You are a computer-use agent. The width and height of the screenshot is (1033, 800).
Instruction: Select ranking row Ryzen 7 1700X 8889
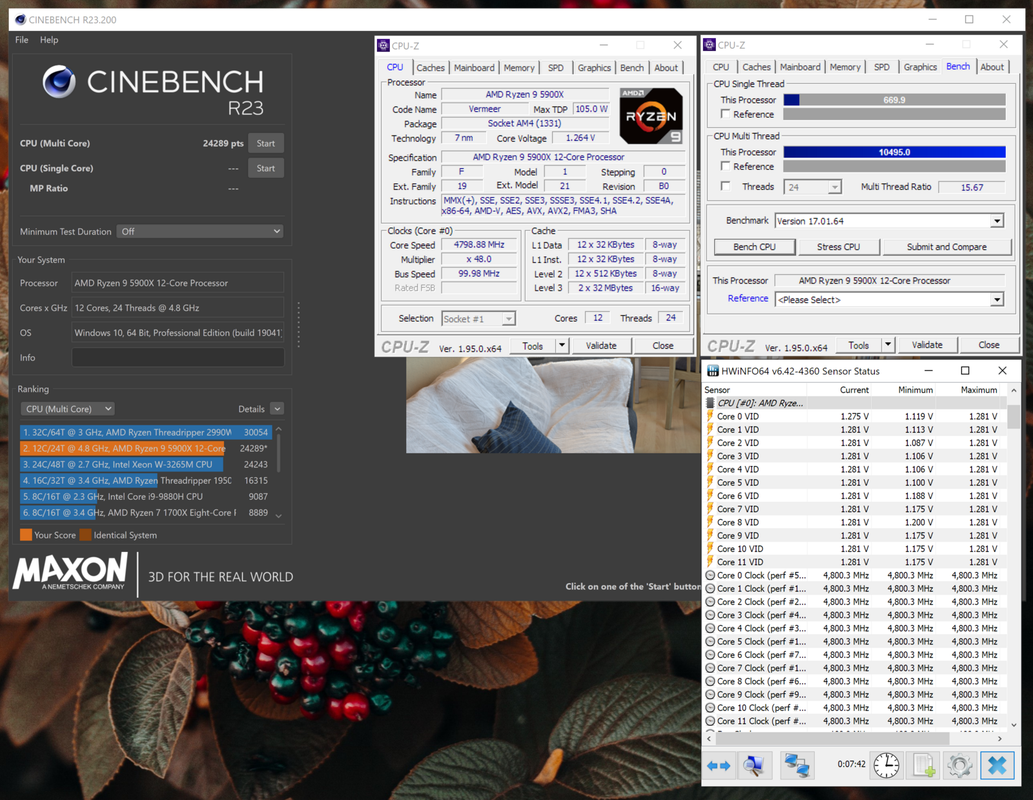[146, 513]
